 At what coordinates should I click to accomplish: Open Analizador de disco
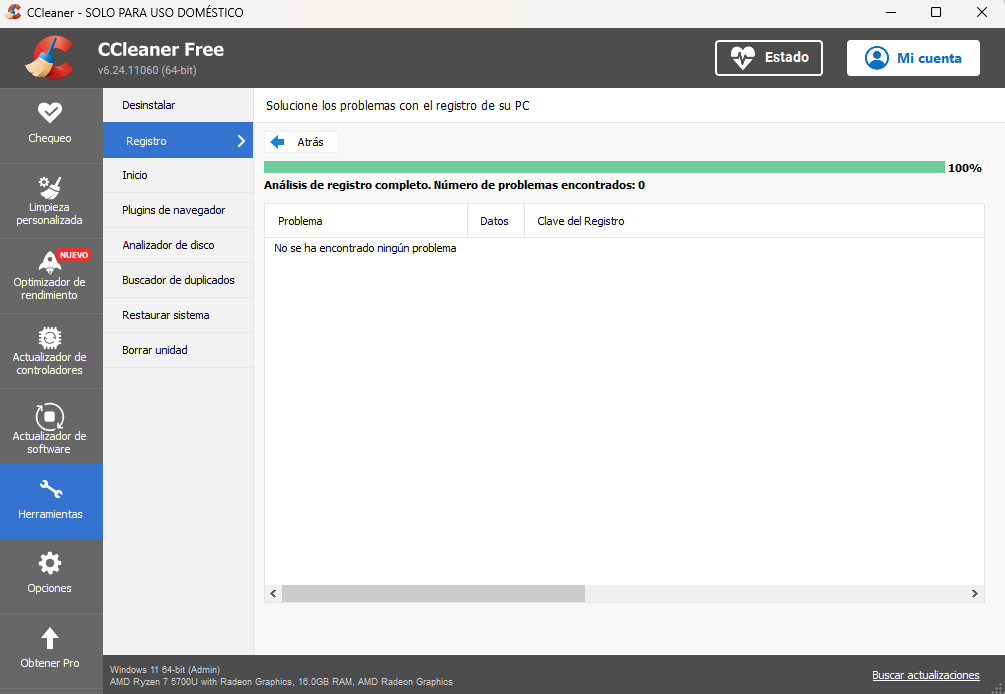pyautogui.click(x=178, y=245)
